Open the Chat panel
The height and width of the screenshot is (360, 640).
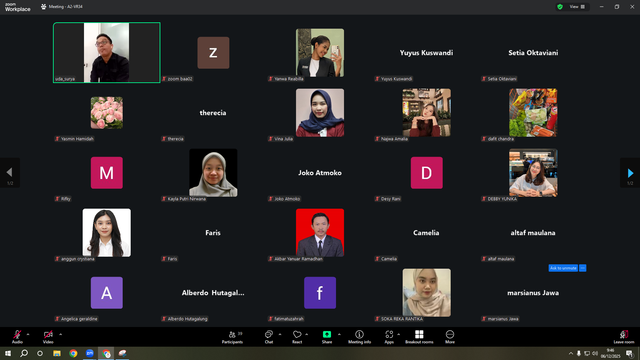pos(269,337)
